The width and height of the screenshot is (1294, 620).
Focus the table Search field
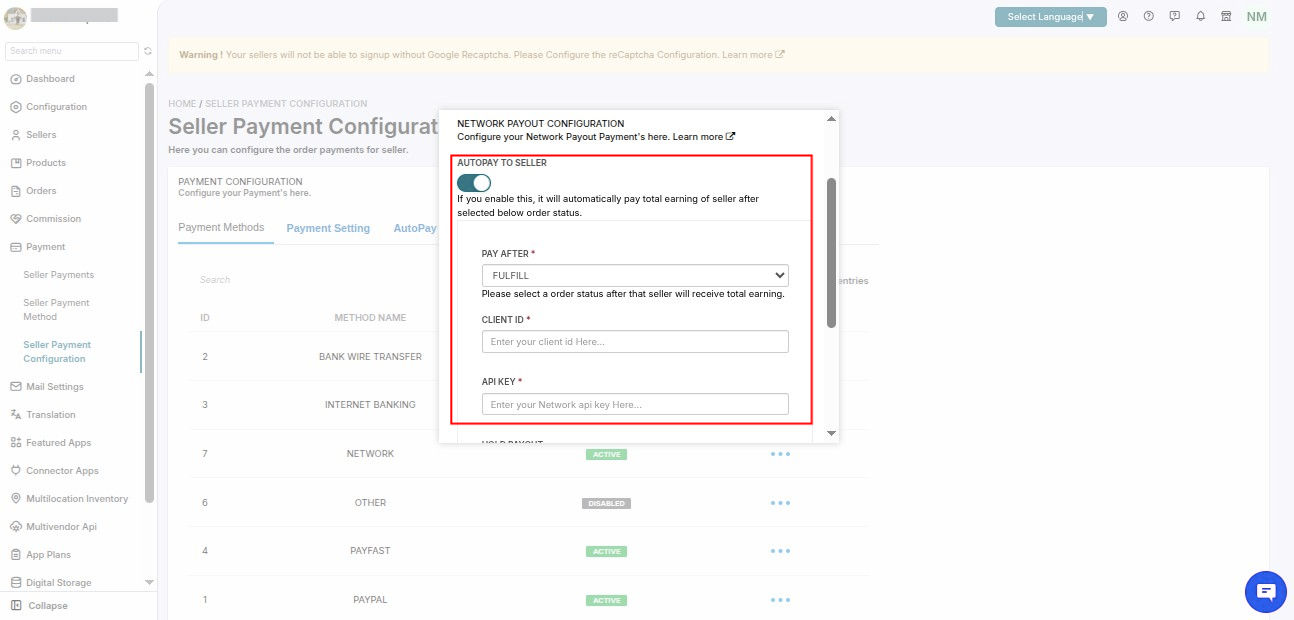215,280
